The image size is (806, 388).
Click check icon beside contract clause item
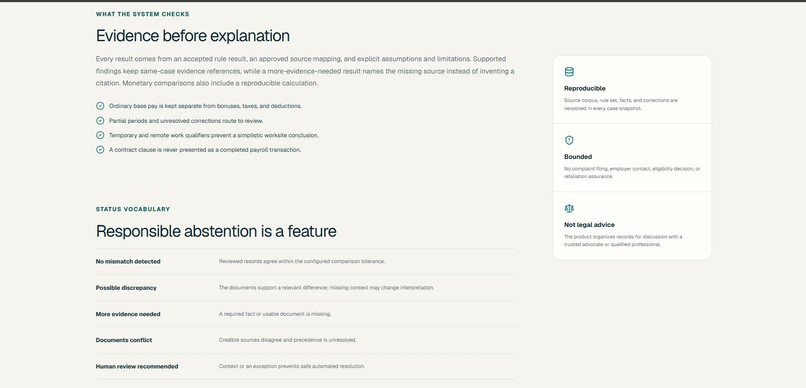tap(100, 150)
